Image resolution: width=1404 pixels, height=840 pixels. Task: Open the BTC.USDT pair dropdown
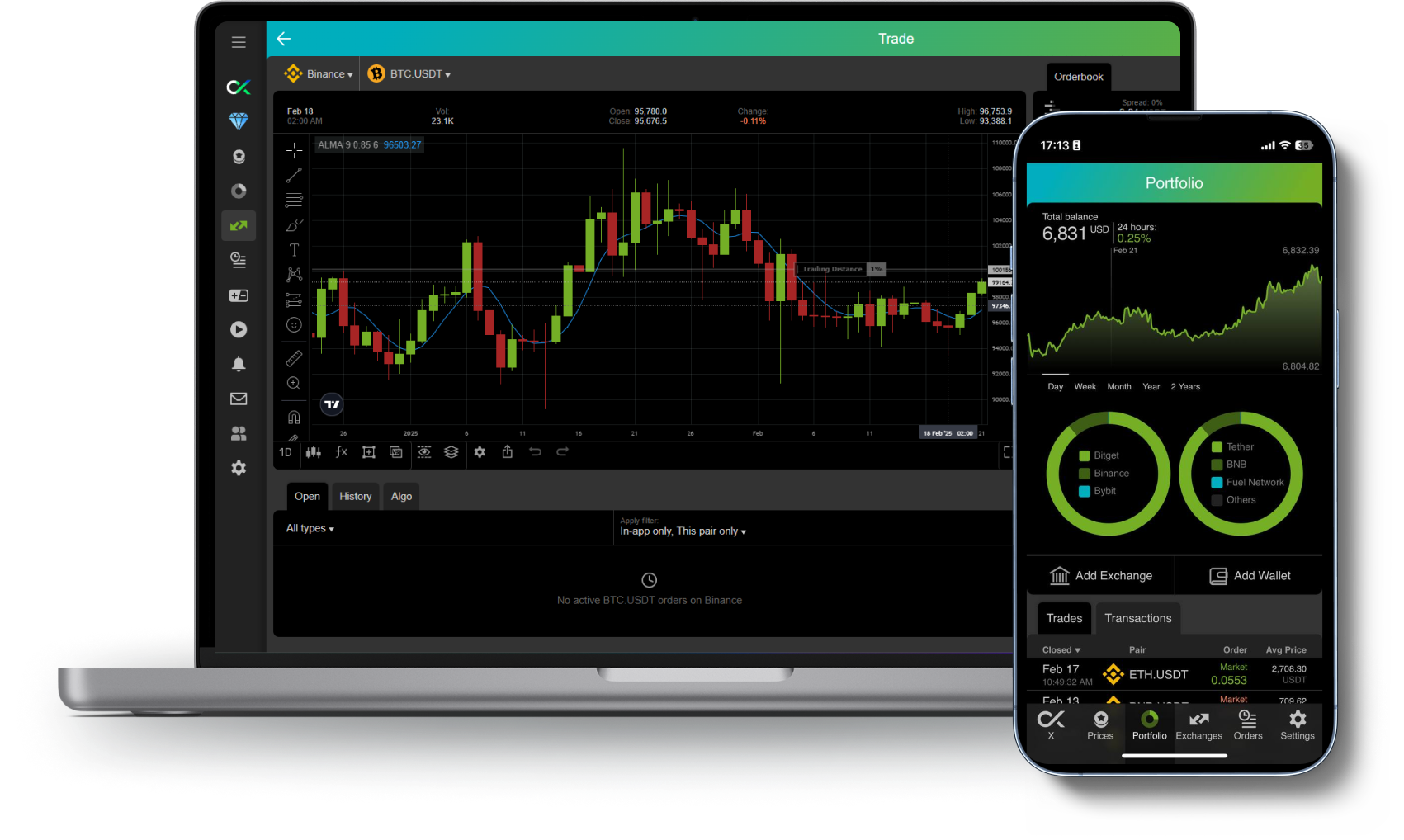tap(409, 74)
